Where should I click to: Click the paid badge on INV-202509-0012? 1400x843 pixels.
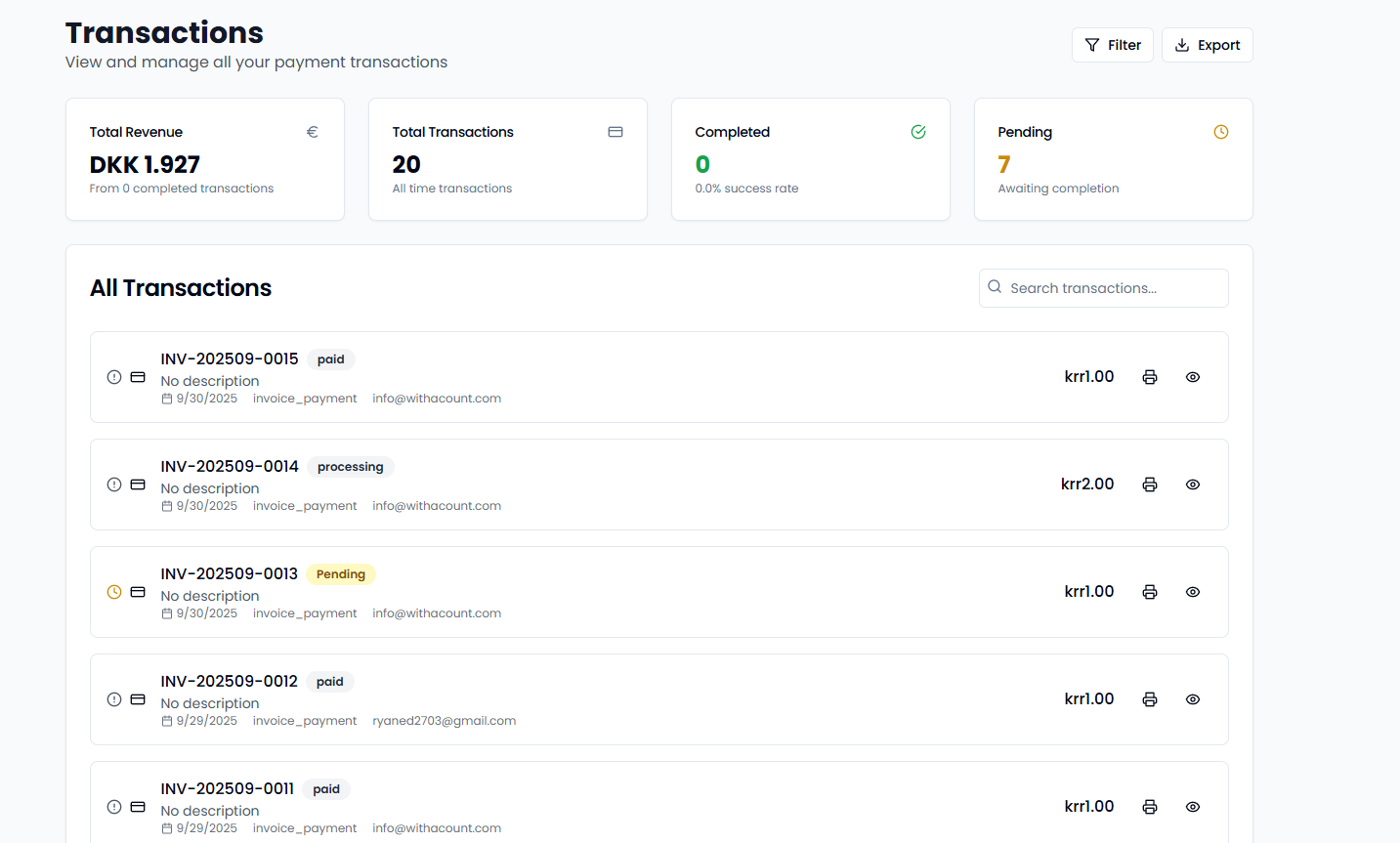pos(329,681)
